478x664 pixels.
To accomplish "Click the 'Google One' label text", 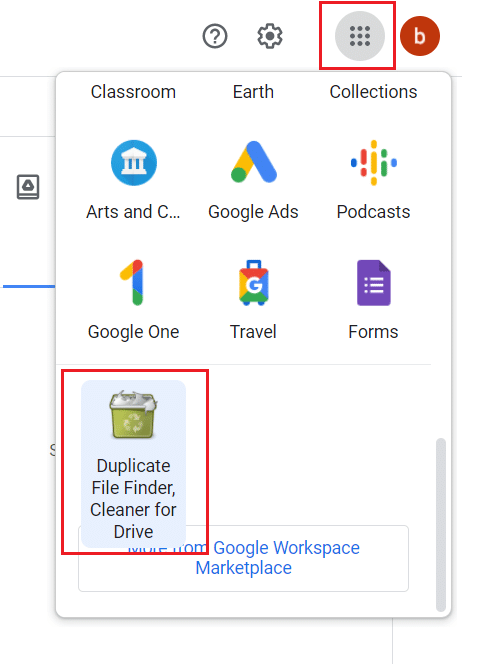I will click(133, 332).
